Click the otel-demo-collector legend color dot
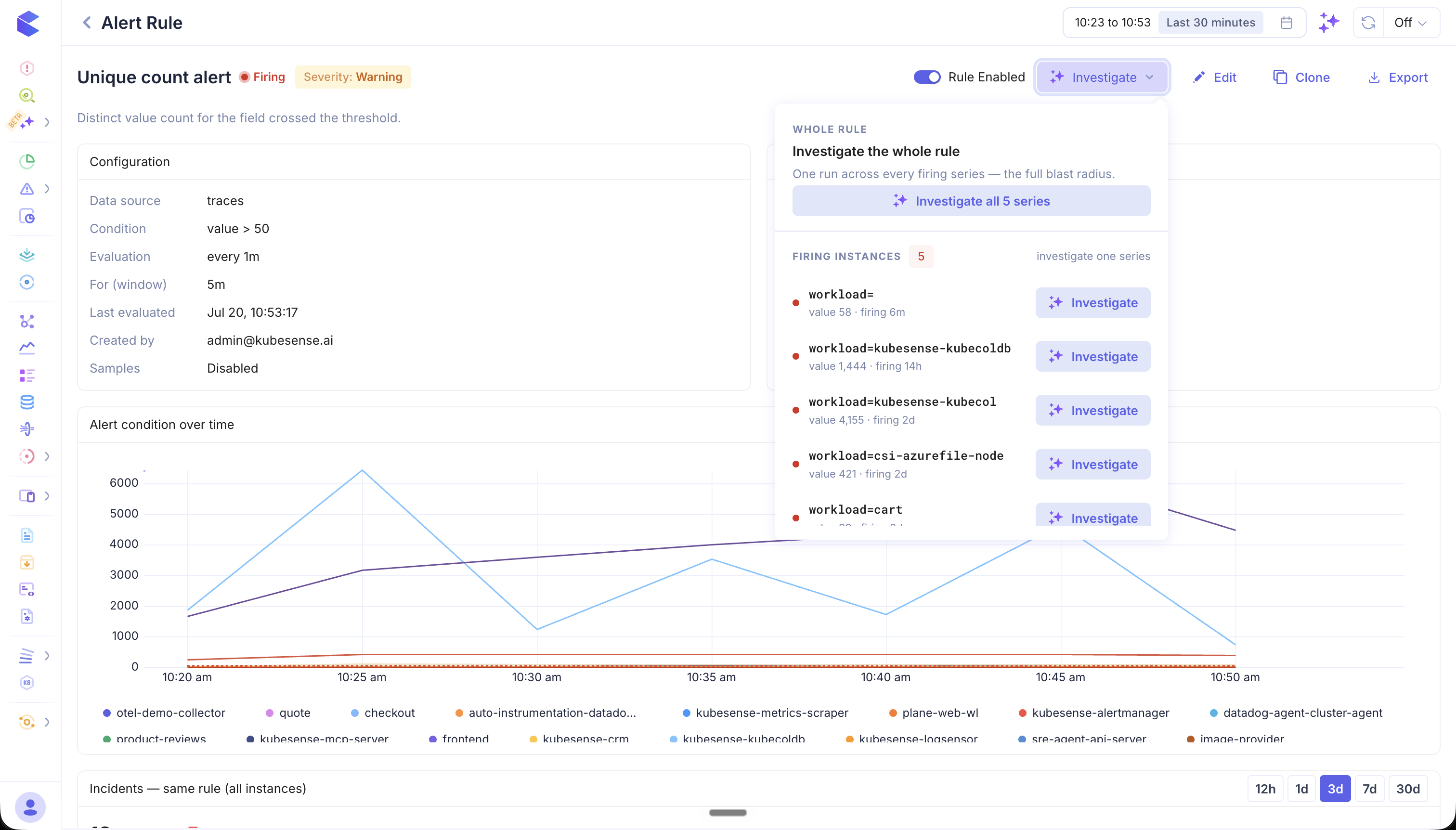The height and width of the screenshot is (830, 1456). click(x=106, y=713)
